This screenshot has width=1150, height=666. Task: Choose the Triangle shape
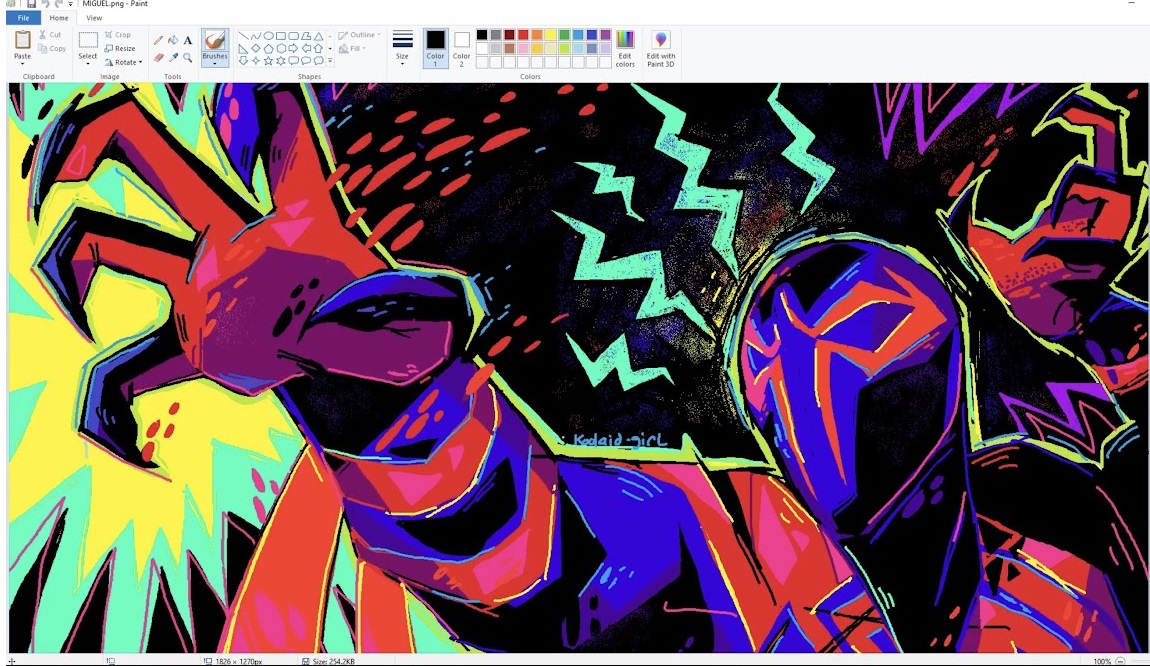tap(318, 36)
